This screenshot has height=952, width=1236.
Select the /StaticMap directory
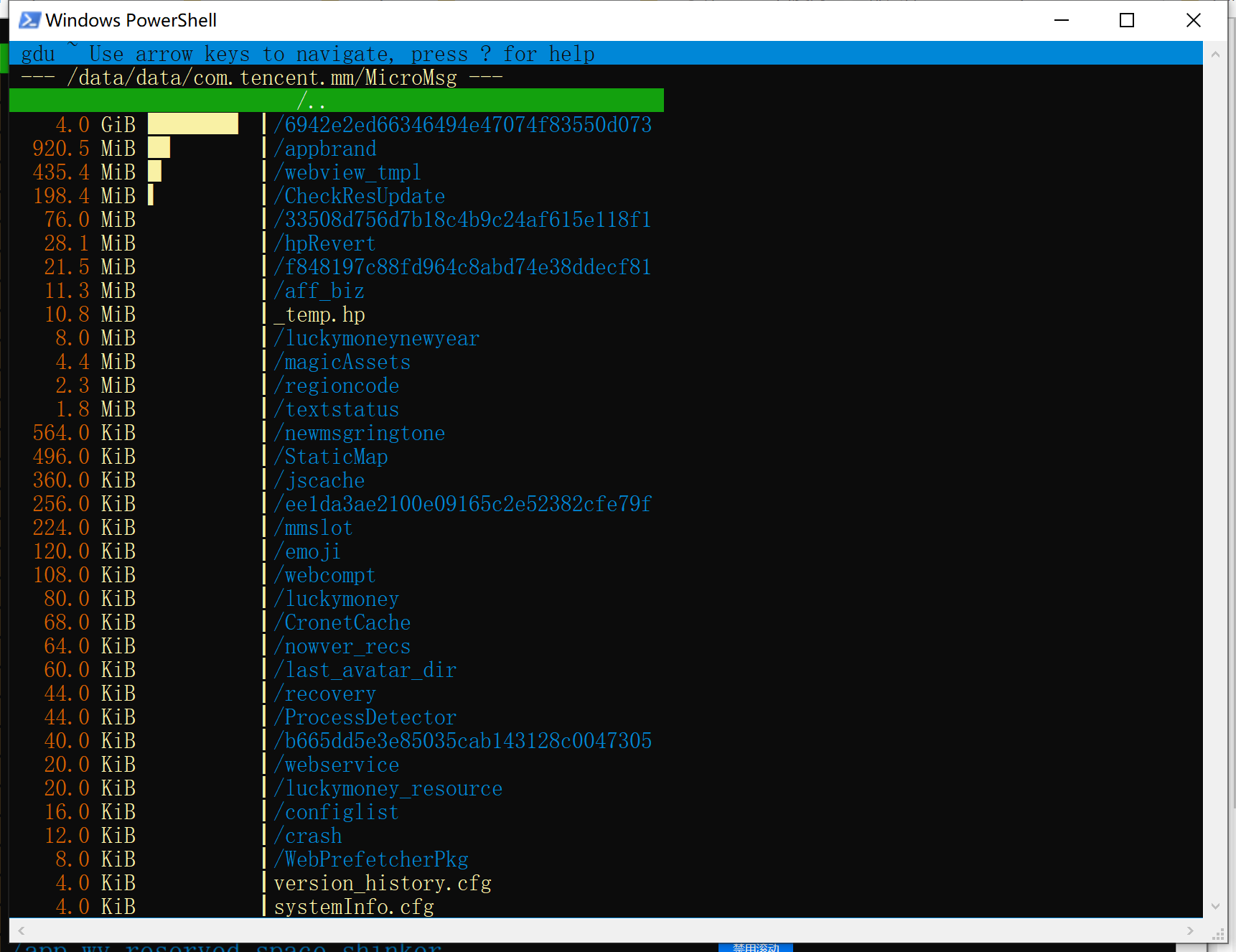(331, 456)
